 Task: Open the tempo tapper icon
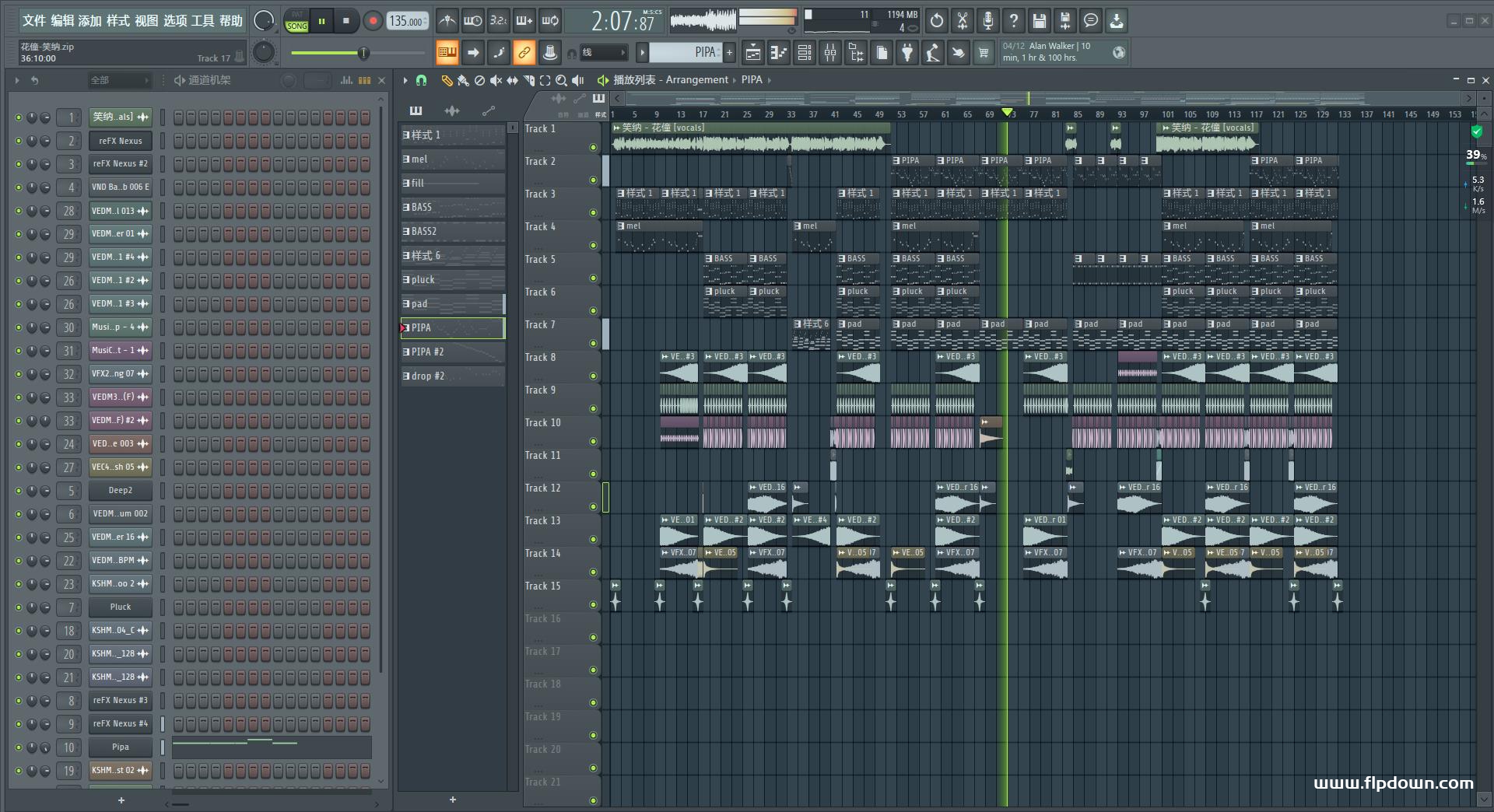click(x=933, y=53)
